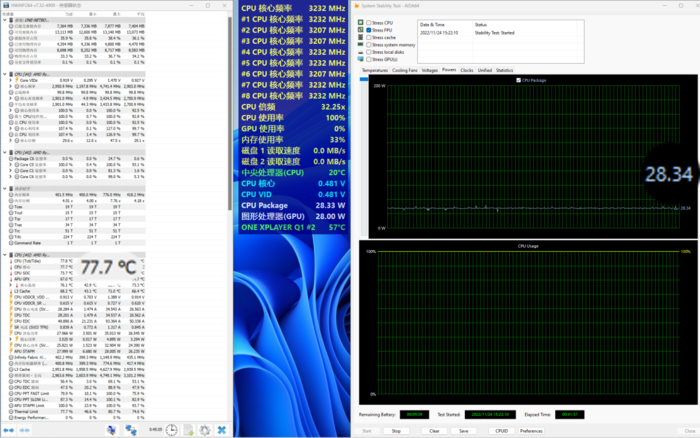The width and height of the screenshot is (700, 438).
Task: Click the clock icon in HWiNFO toolbar
Action: [x=172, y=429]
